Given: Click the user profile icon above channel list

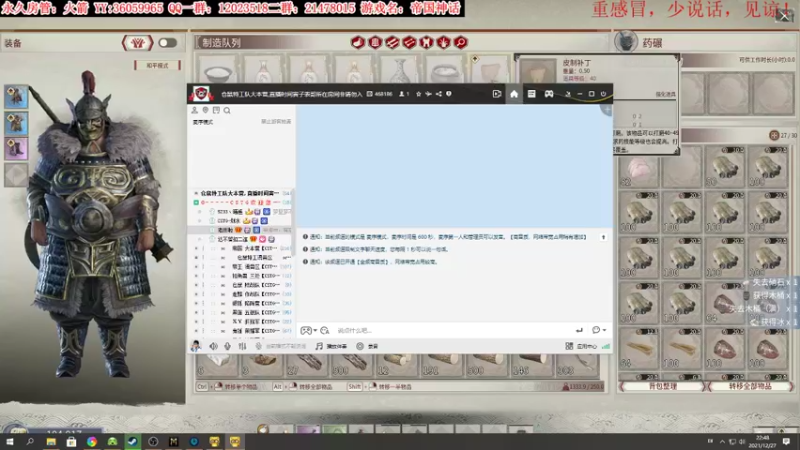Looking at the screenshot, I should pos(194,110).
